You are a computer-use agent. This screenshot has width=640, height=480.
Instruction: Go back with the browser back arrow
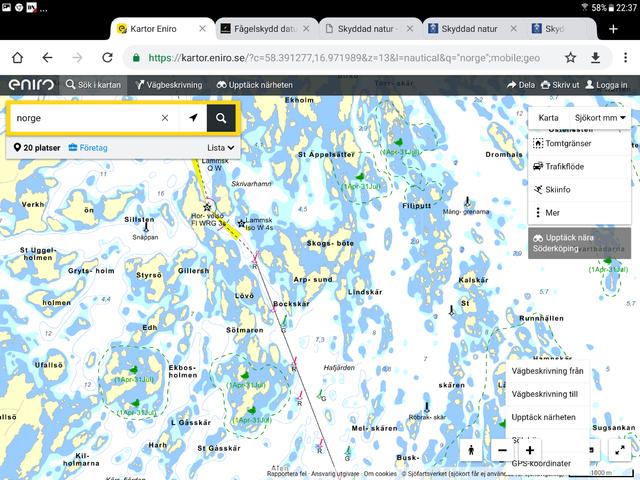[47, 58]
